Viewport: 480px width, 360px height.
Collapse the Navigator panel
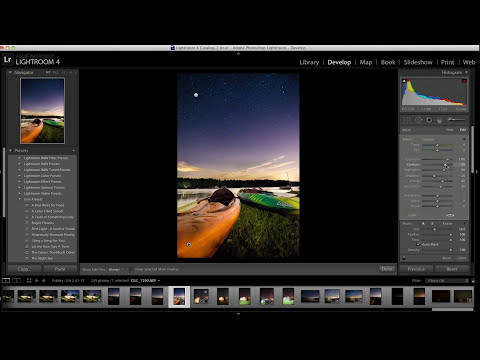[x=10, y=72]
